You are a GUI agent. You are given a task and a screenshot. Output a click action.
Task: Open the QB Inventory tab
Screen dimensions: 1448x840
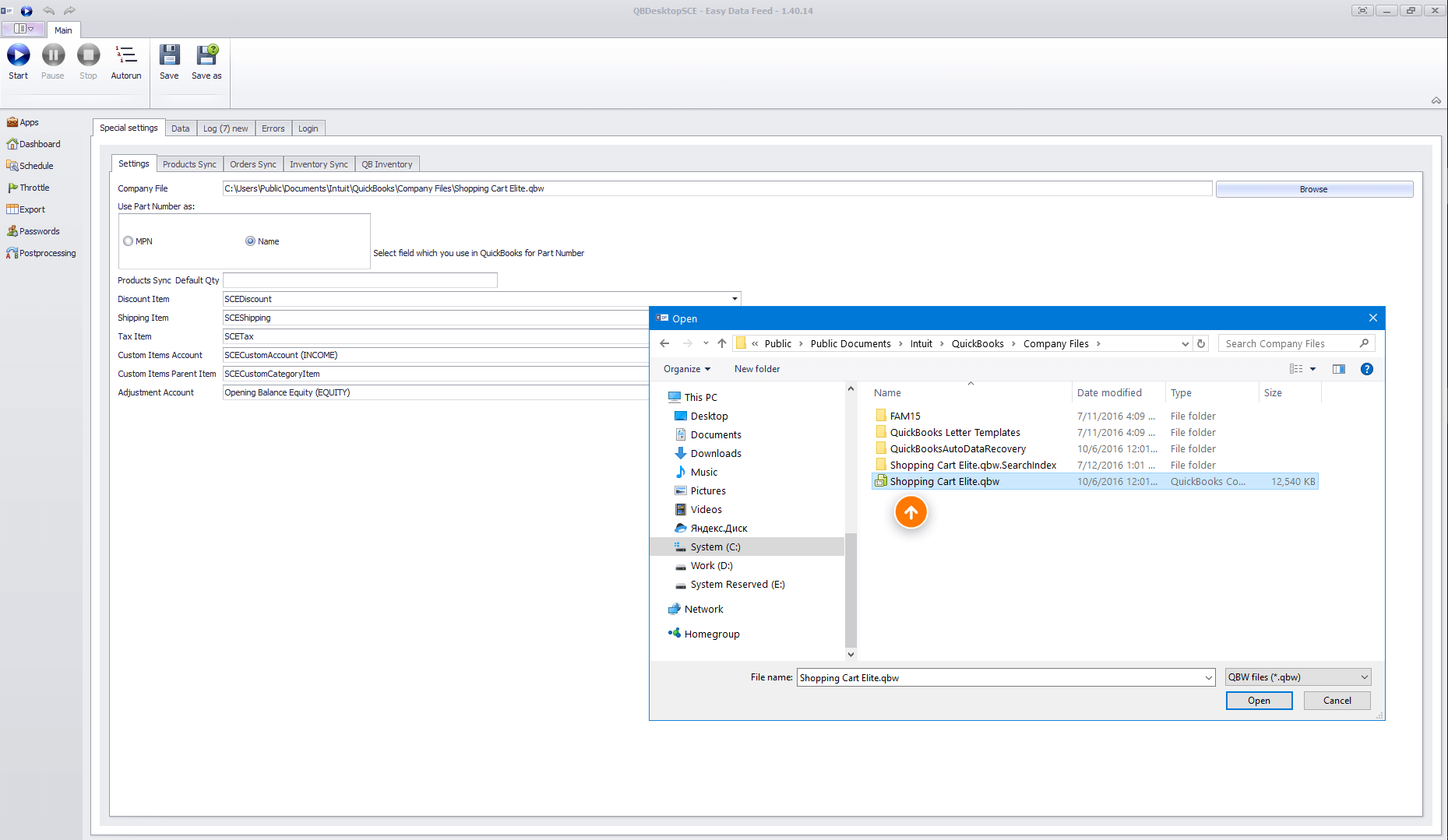coord(387,164)
